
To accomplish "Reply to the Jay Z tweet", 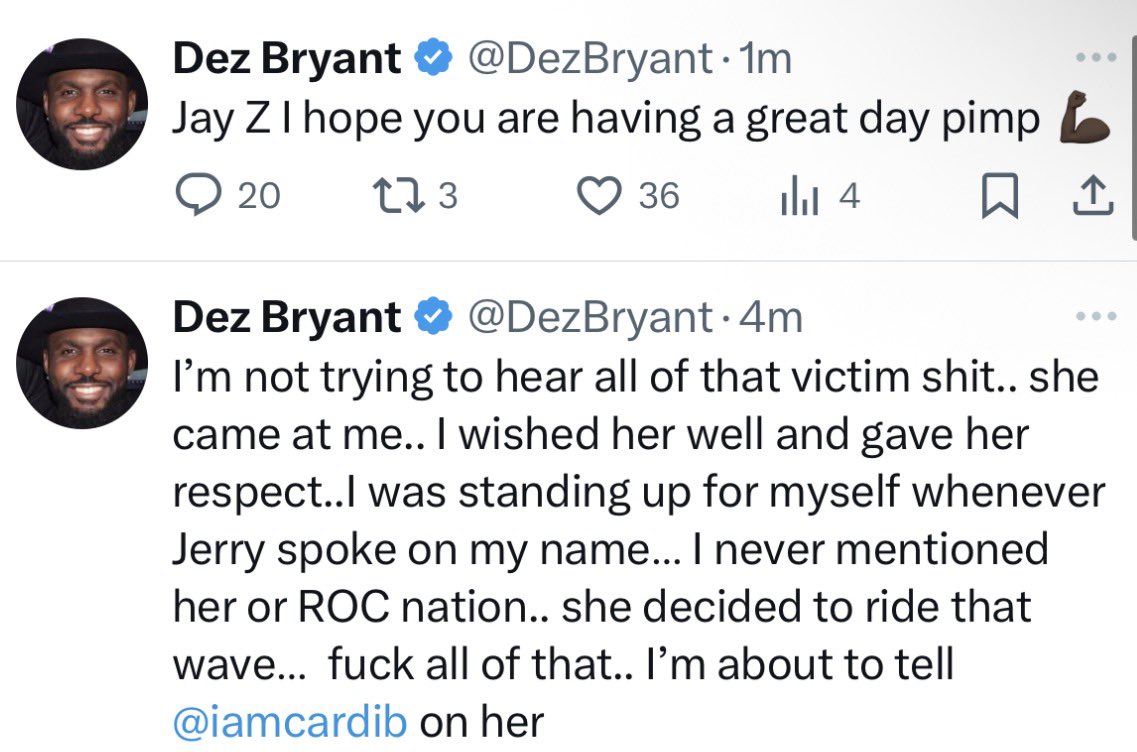I will [228, 195].
